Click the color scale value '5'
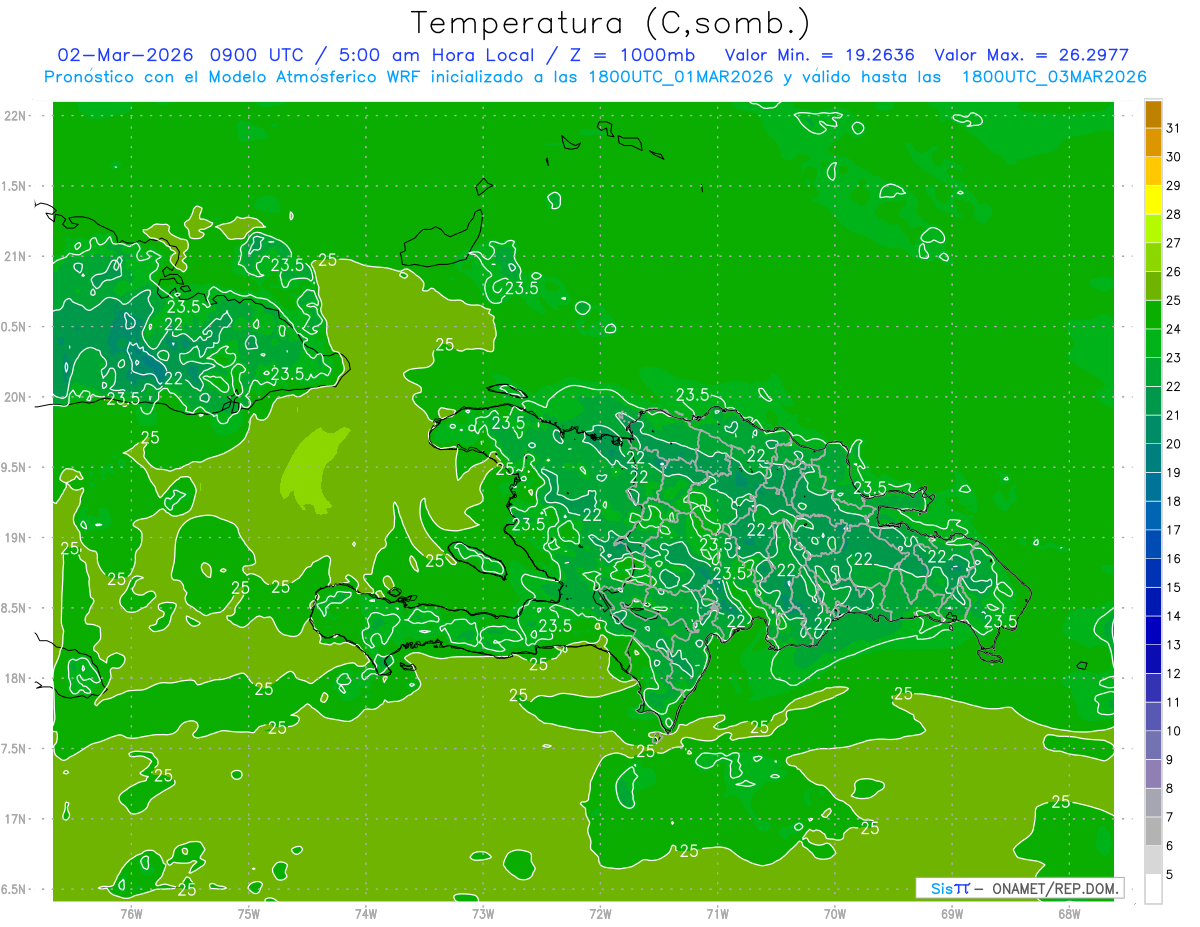This screenshot has height=927, width=1200. point(1170,875)
